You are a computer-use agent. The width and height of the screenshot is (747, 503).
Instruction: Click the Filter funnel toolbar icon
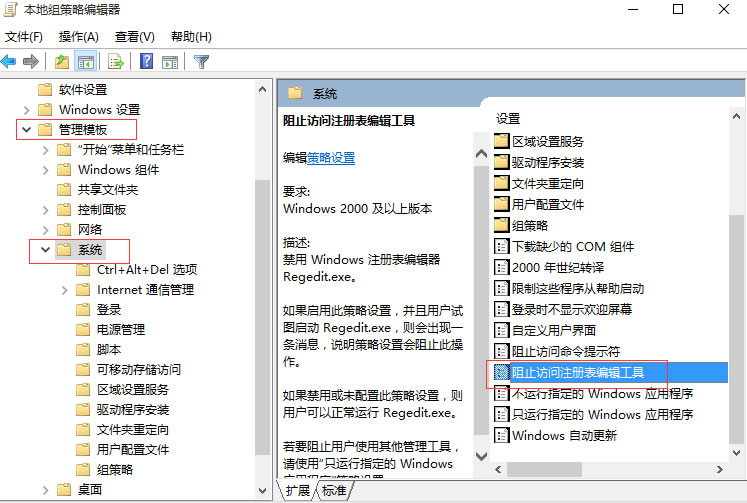[x=201, y=62]
